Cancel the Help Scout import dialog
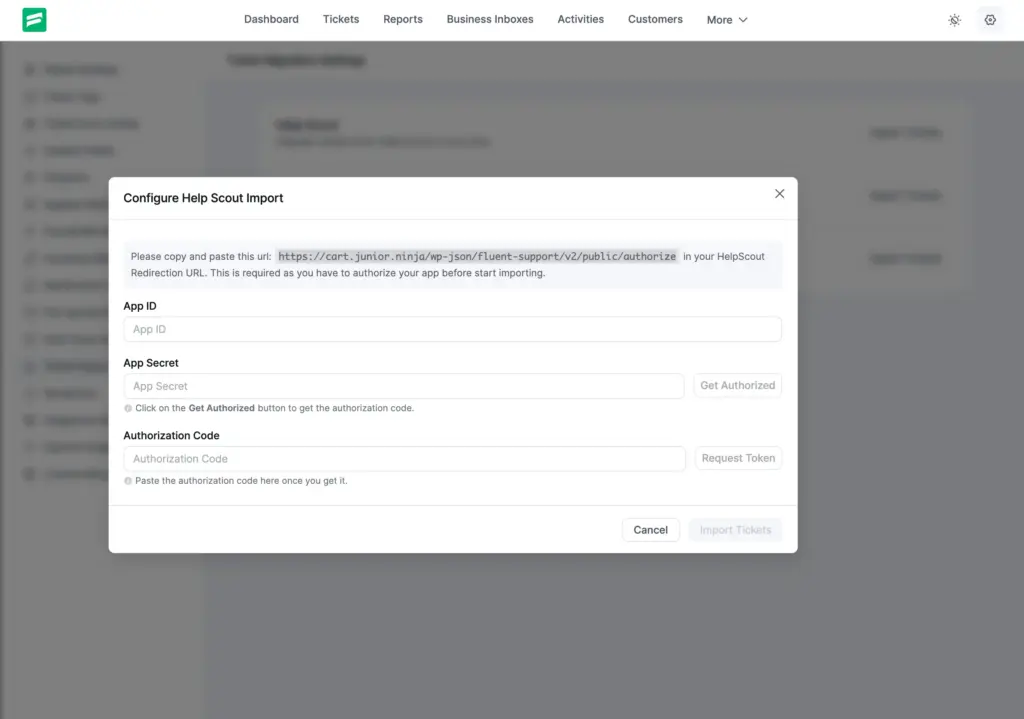The width and height of the screenshot is (1024, 719). click(x=650, y=530)
